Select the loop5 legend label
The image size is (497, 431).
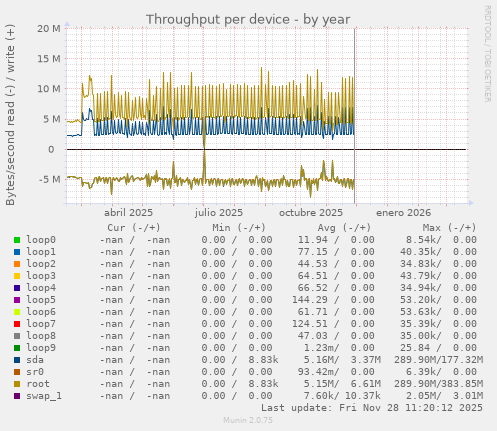tap(41, 300)
